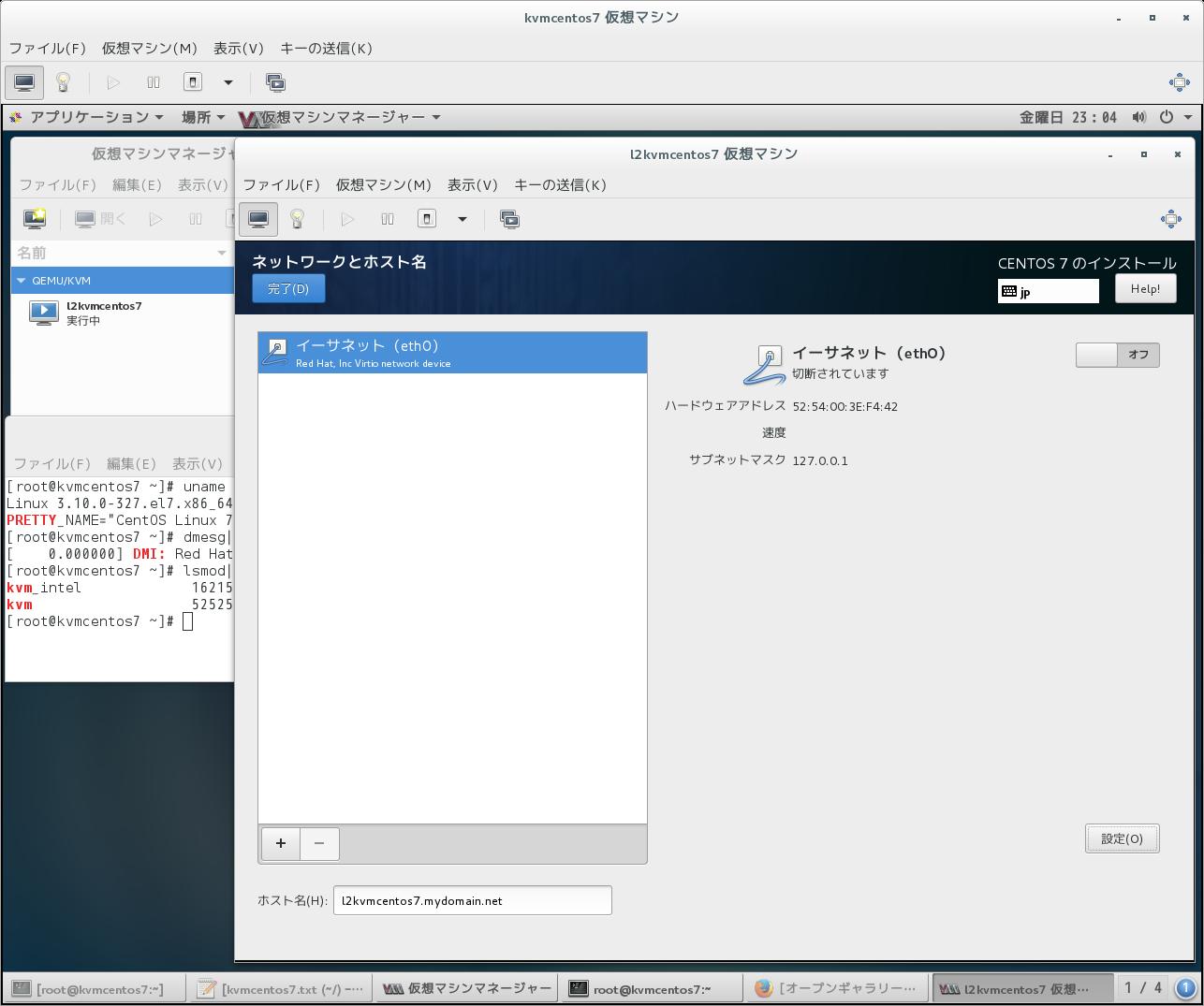Click remove network device minus button

[319, 843]
